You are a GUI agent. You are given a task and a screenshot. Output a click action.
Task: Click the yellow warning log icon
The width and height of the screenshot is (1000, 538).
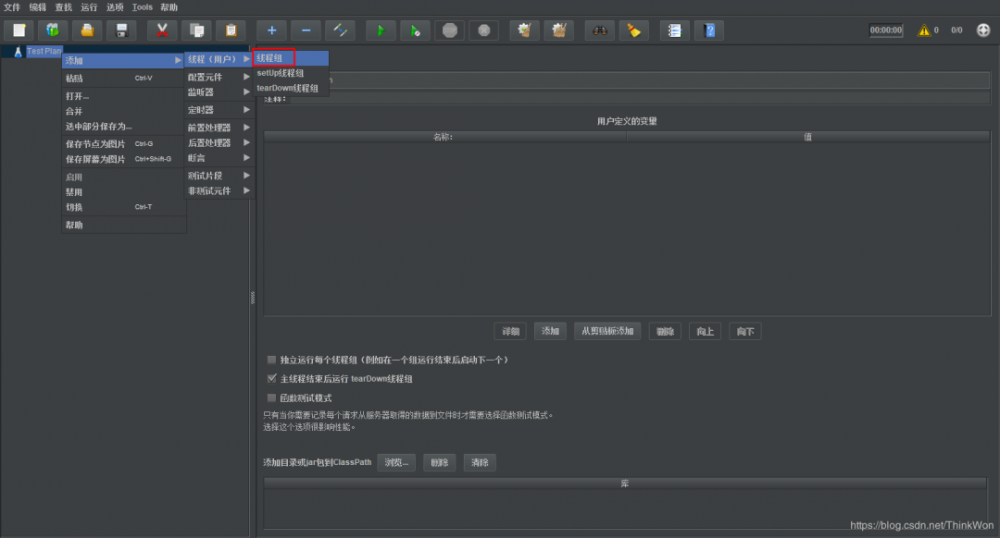923,30
